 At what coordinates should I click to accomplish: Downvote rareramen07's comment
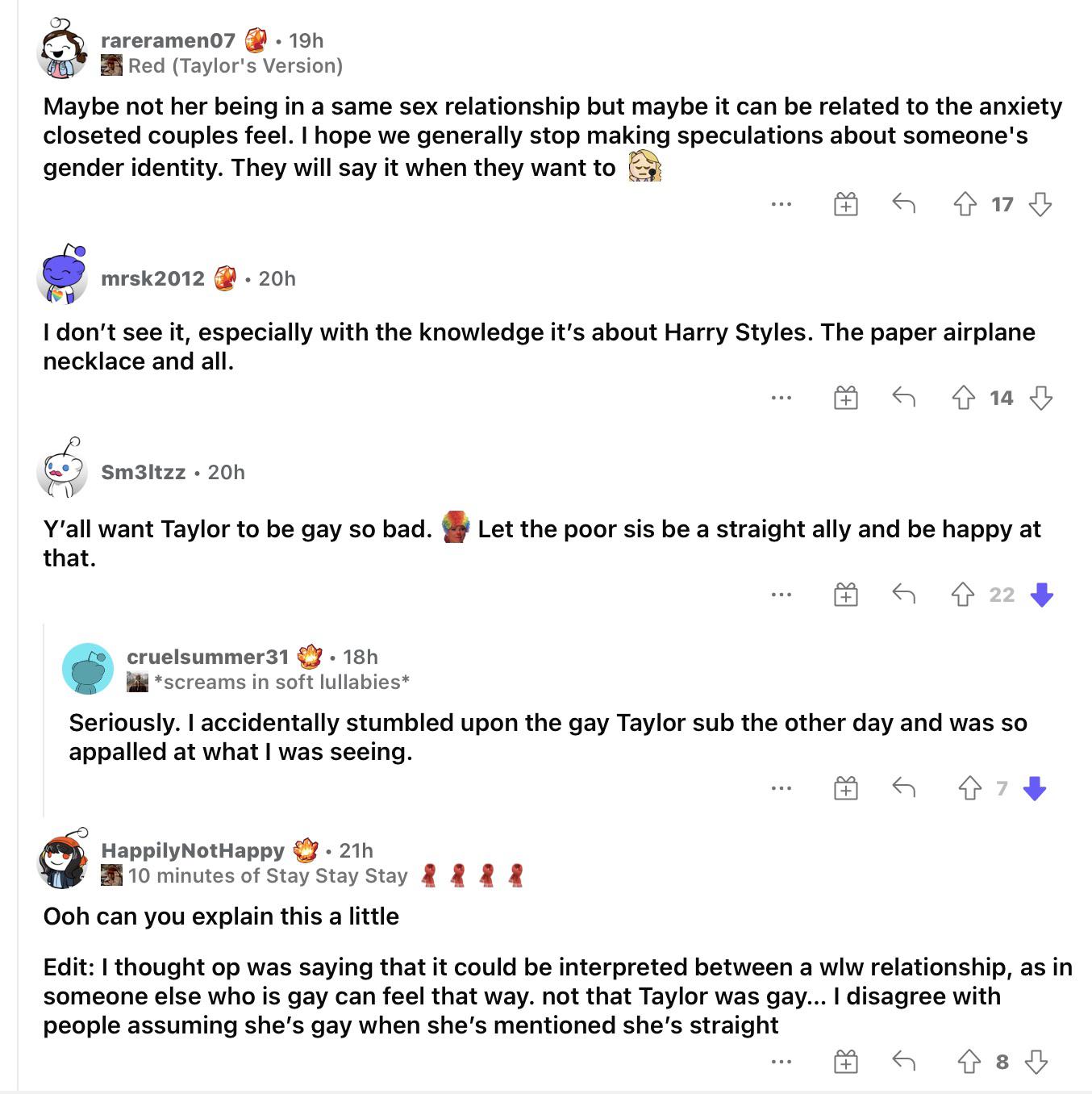(1040, 204)
